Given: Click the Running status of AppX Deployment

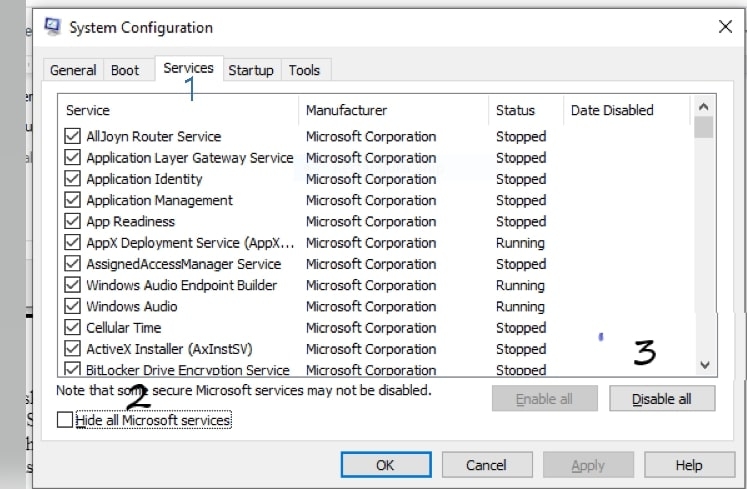Looking at the screenshot, I should click(520, 243).
